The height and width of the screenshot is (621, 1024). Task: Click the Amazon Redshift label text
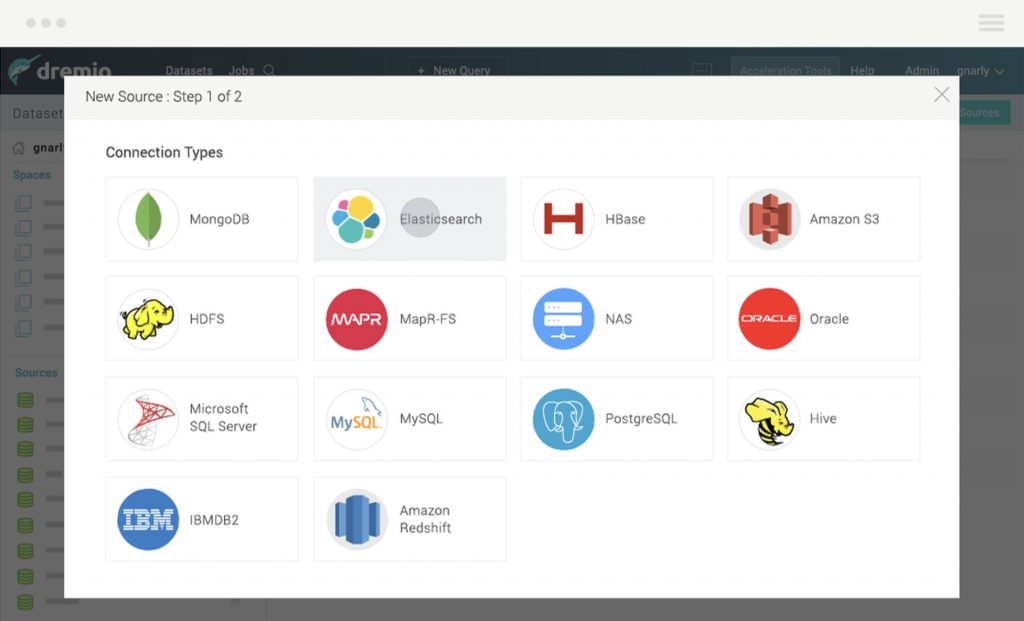tap(425, 519)
